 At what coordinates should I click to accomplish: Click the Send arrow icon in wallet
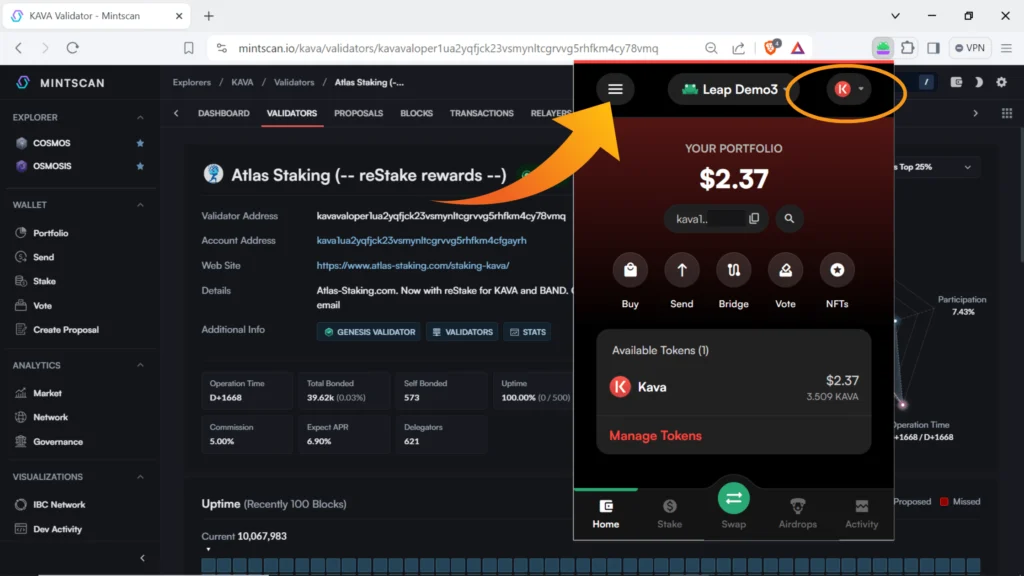pos(682,270)
